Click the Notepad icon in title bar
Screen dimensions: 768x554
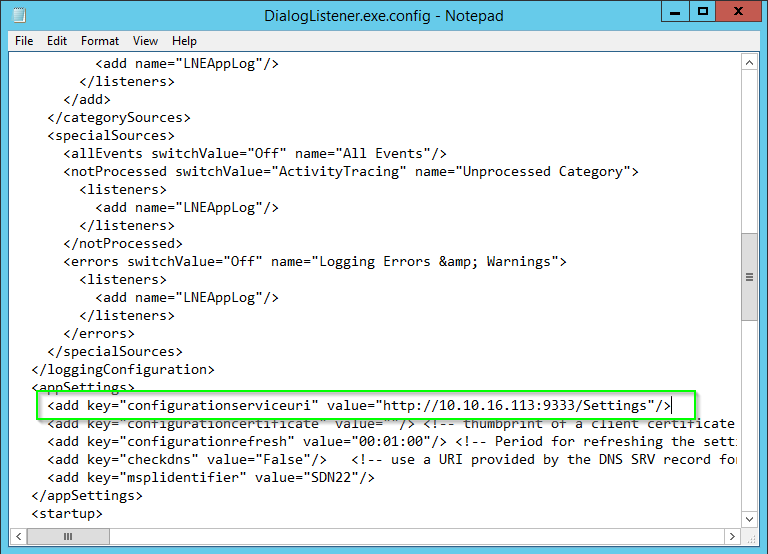point(19,15)
